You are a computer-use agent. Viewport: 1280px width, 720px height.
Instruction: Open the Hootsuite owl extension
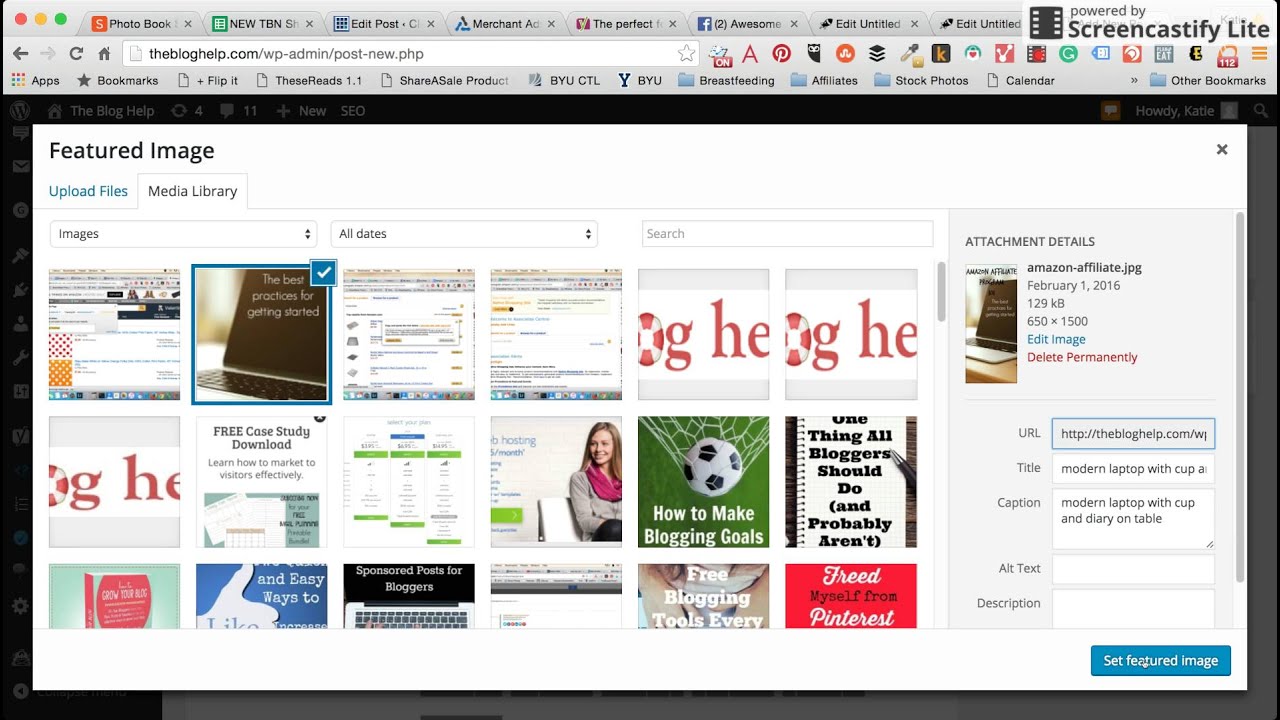click(x=814, y=54)
